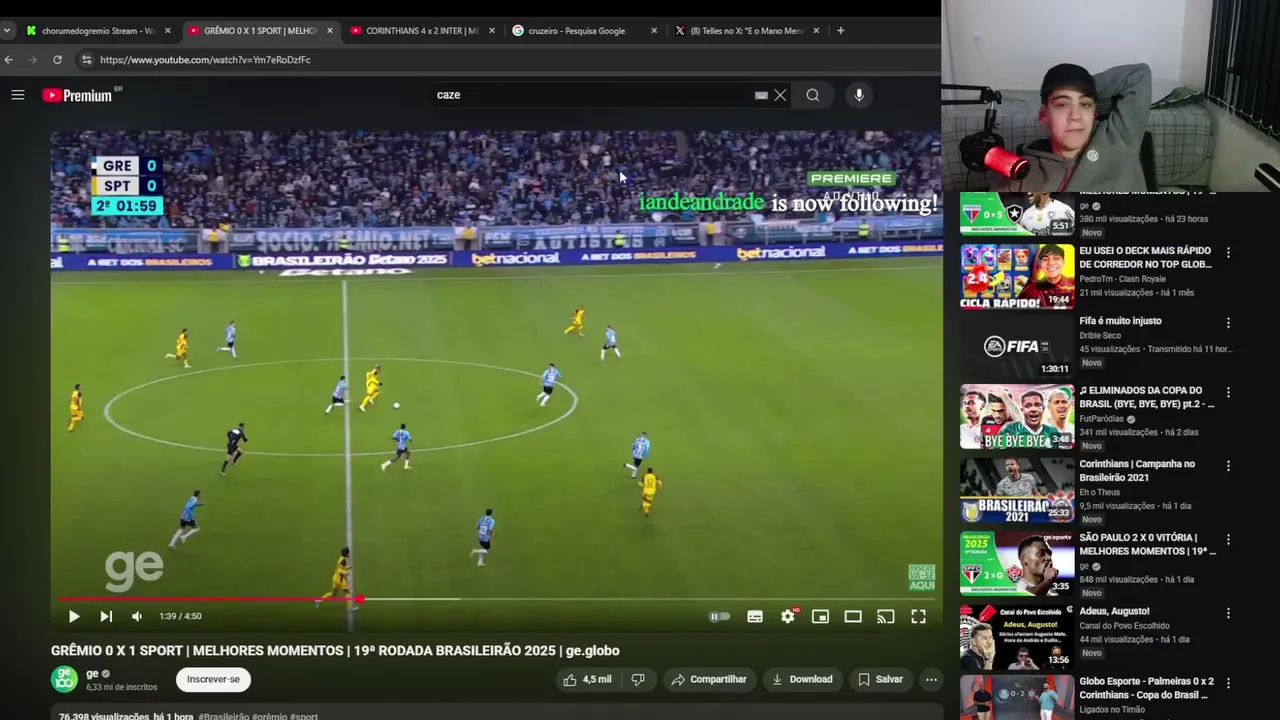Start voice search with microphone

(859, 95)
